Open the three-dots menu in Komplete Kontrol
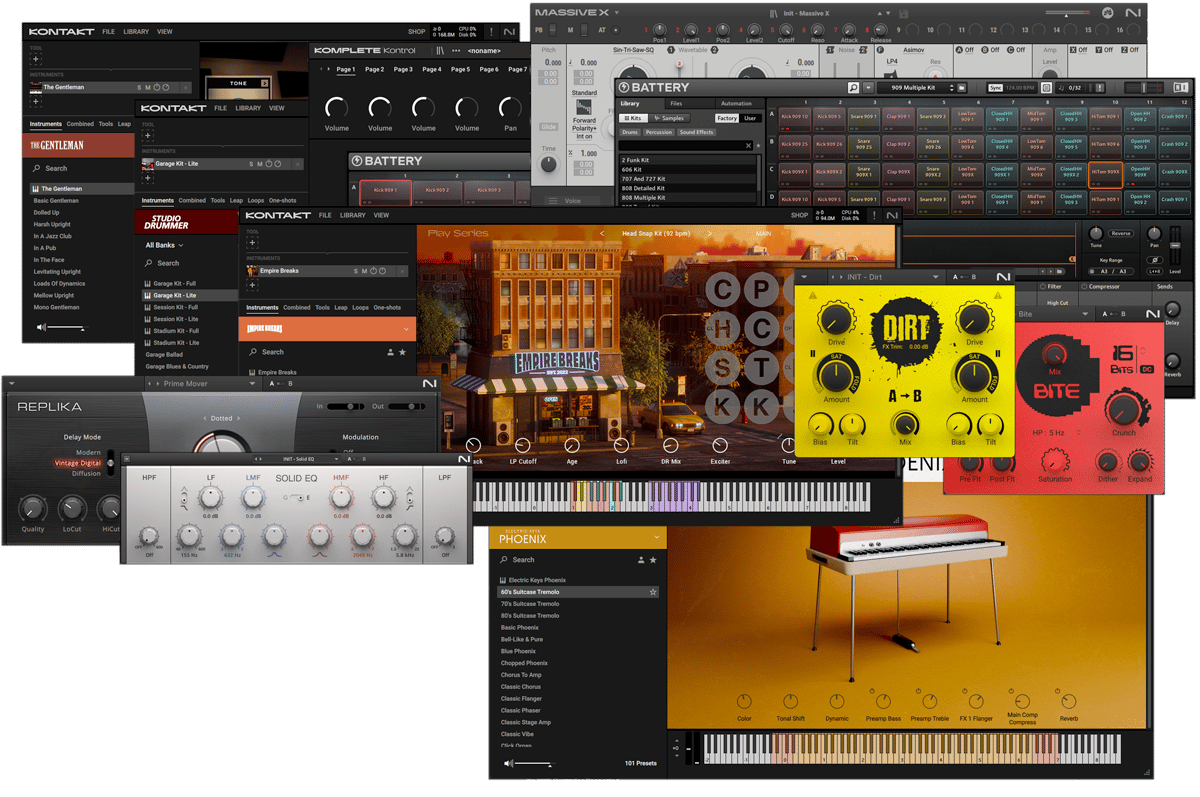Image resolution: width=1200 pixels, height=797 pixels. (x=457, y=50)
